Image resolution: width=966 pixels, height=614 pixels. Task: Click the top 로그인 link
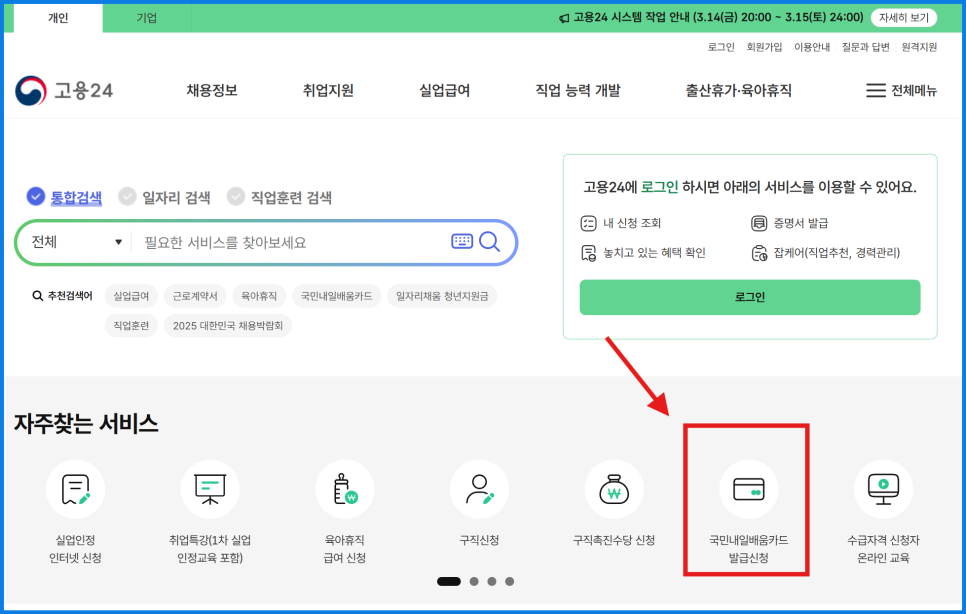point(721,47)
